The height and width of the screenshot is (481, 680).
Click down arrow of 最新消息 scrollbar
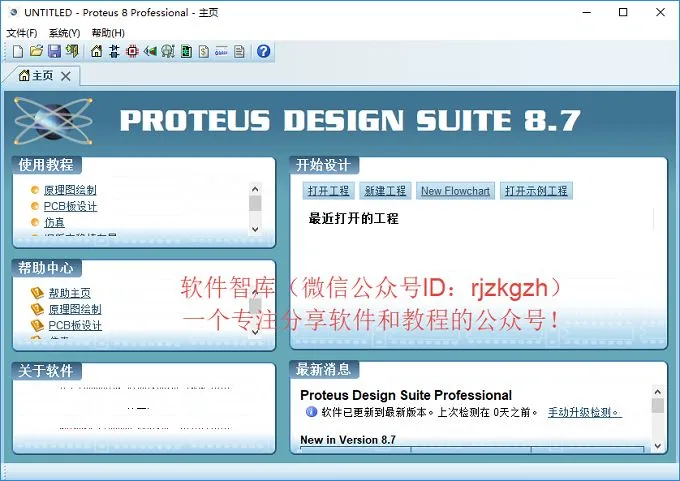point(657,446)
